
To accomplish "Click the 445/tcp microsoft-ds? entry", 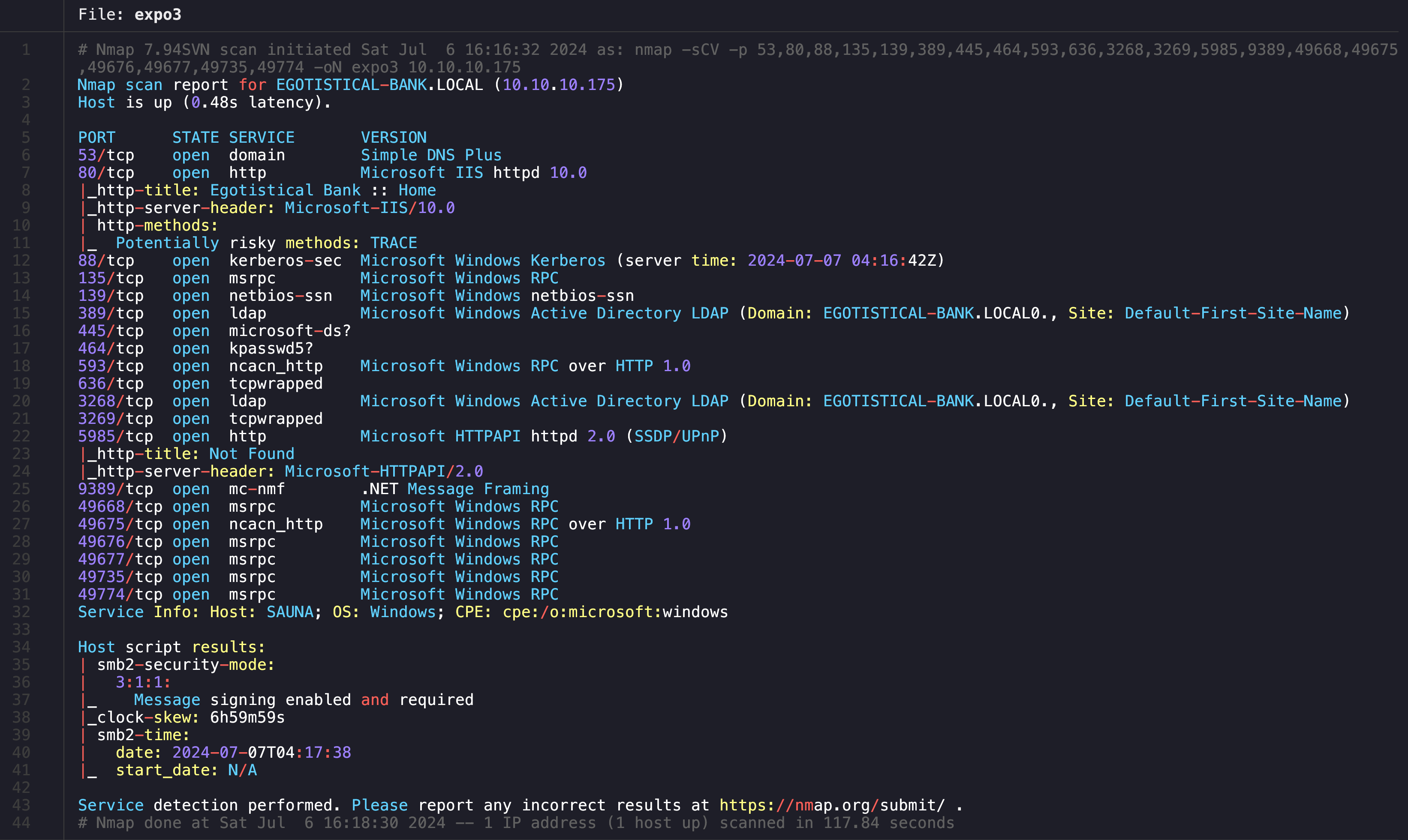I will coord(214,330).
